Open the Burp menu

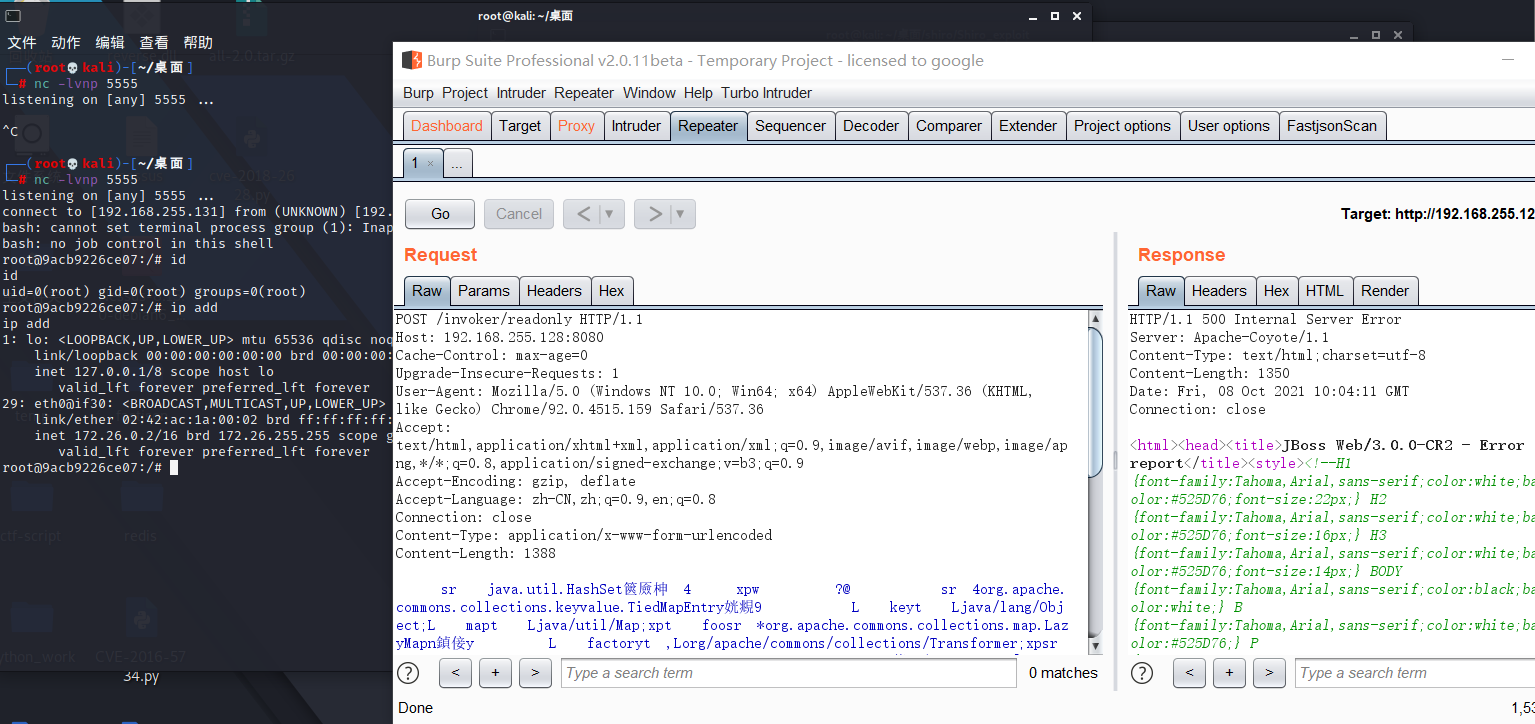(x=418, y=93)
